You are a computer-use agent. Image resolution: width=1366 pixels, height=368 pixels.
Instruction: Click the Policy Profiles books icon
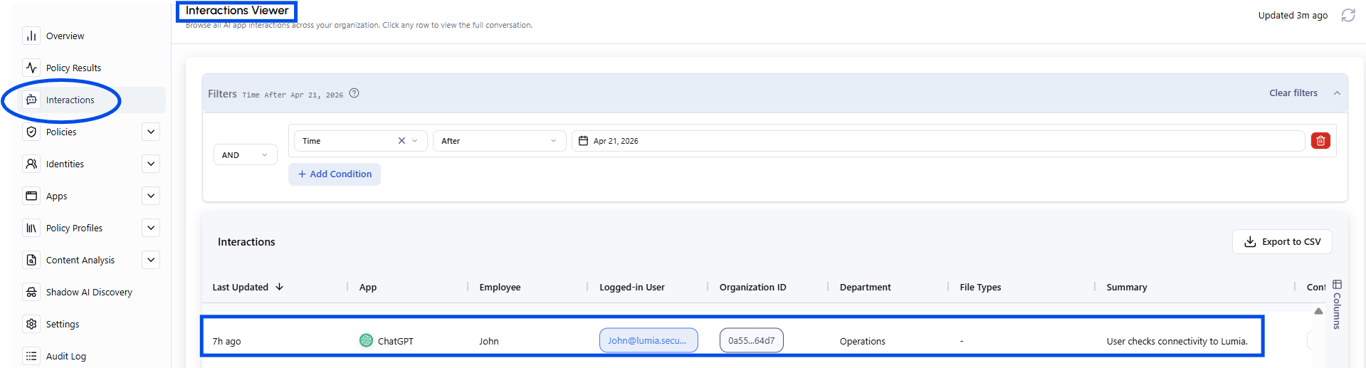pyautogui.click(x=31, y=228)
